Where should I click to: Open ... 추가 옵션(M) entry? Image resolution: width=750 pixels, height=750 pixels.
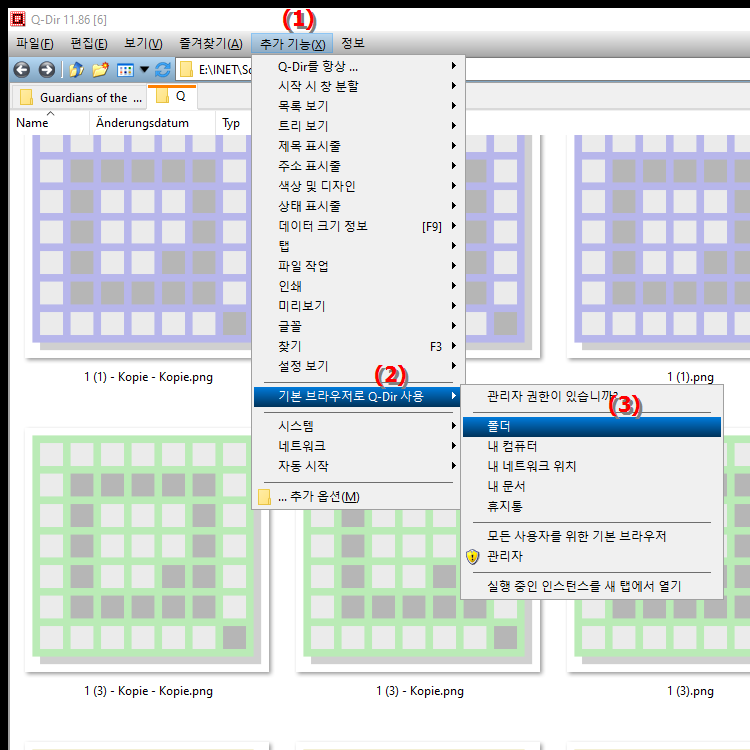click(x=357, y=497)
